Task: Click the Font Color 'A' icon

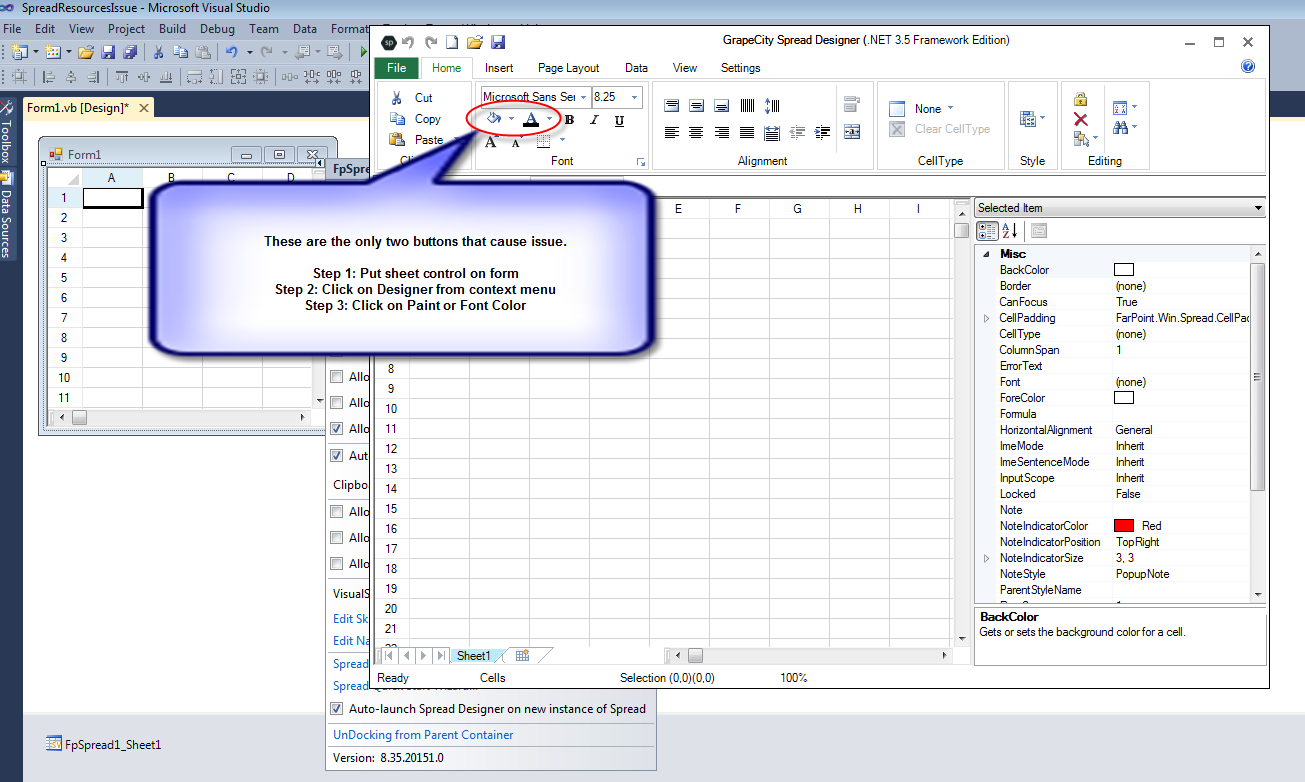Action: click(x=530, y=119)
